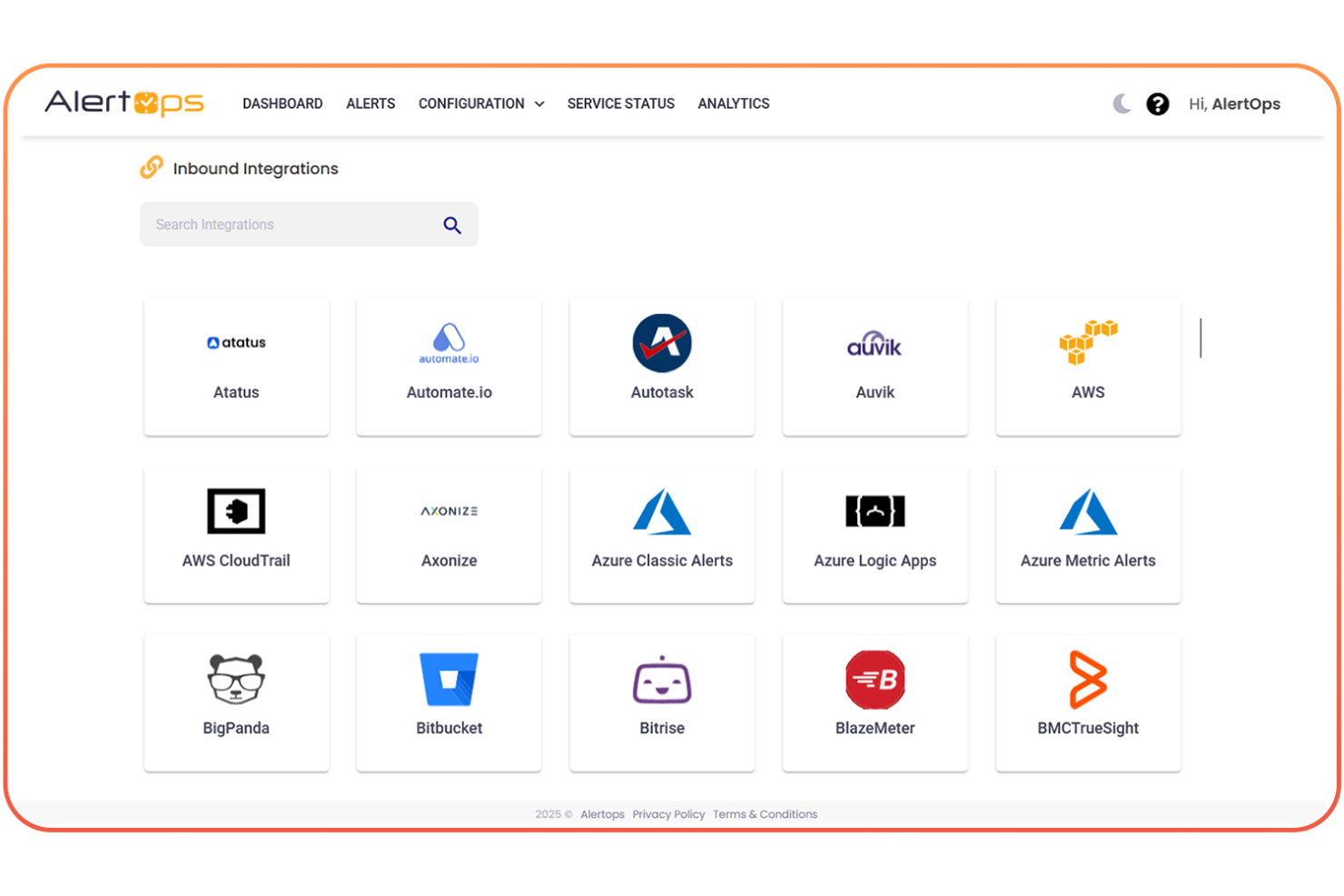This screenshot has width=1344, height=896.
Task: Select the BMCTrueSight integration
Action: point(1087,702)
